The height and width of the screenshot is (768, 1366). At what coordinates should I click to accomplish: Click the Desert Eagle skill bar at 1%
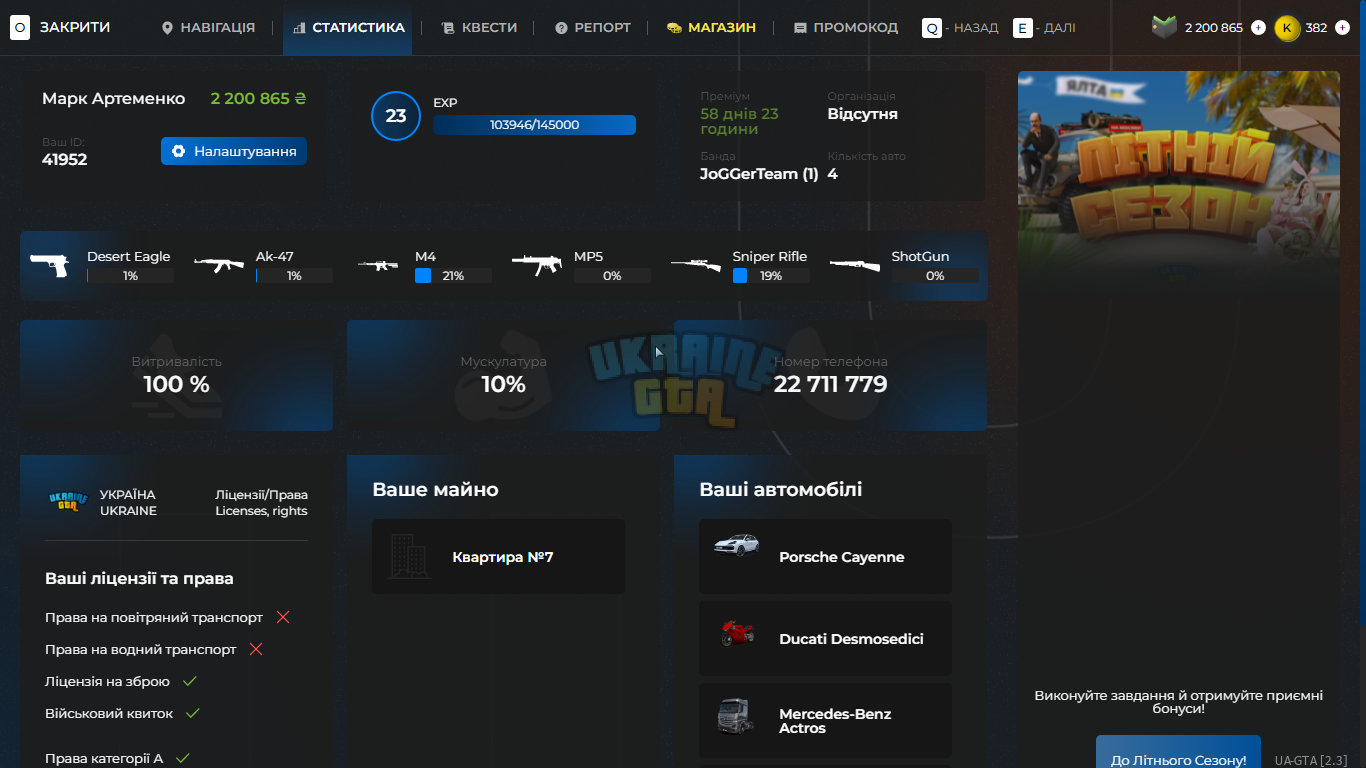click(130, 276)
